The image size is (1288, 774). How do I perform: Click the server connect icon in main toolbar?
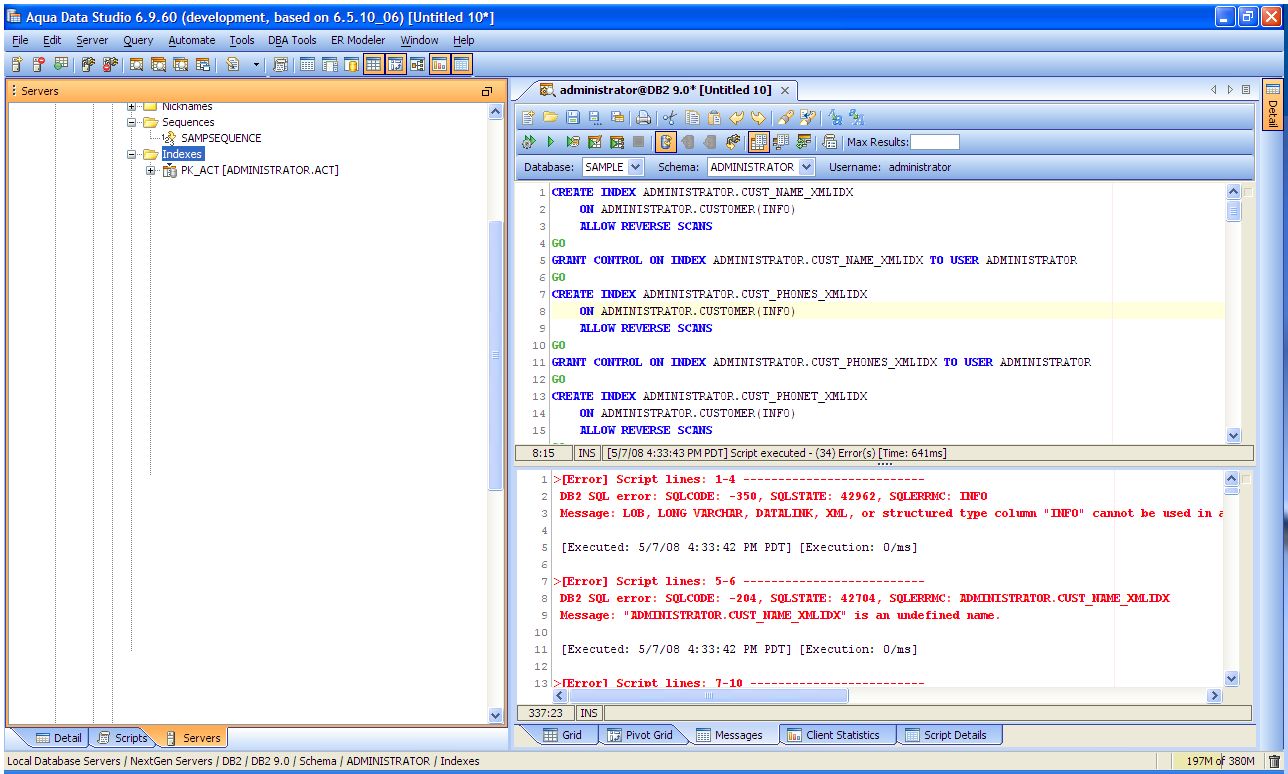point(88,65)
